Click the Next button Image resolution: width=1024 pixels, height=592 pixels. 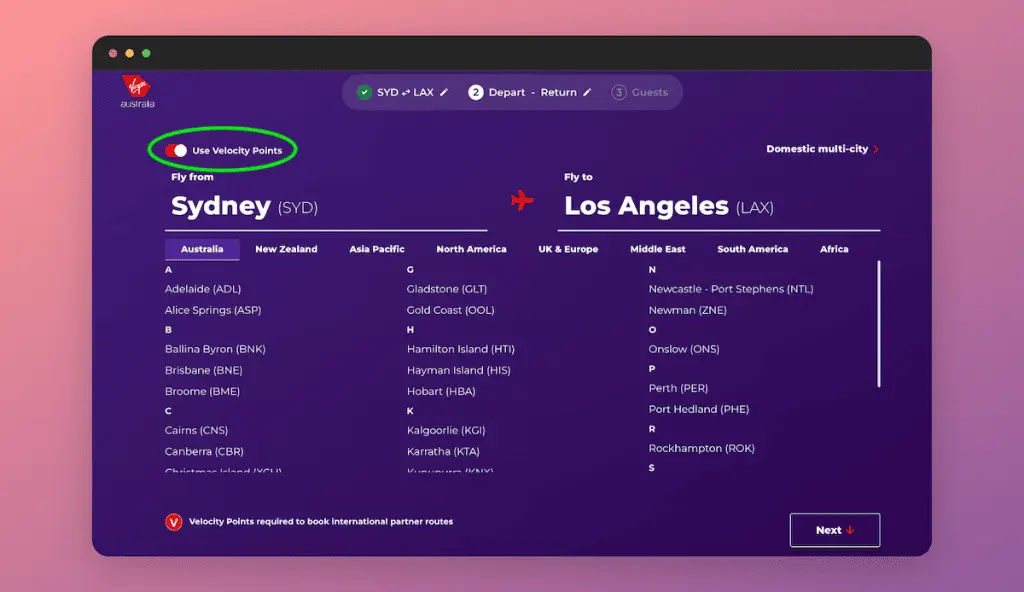point(835,530)
